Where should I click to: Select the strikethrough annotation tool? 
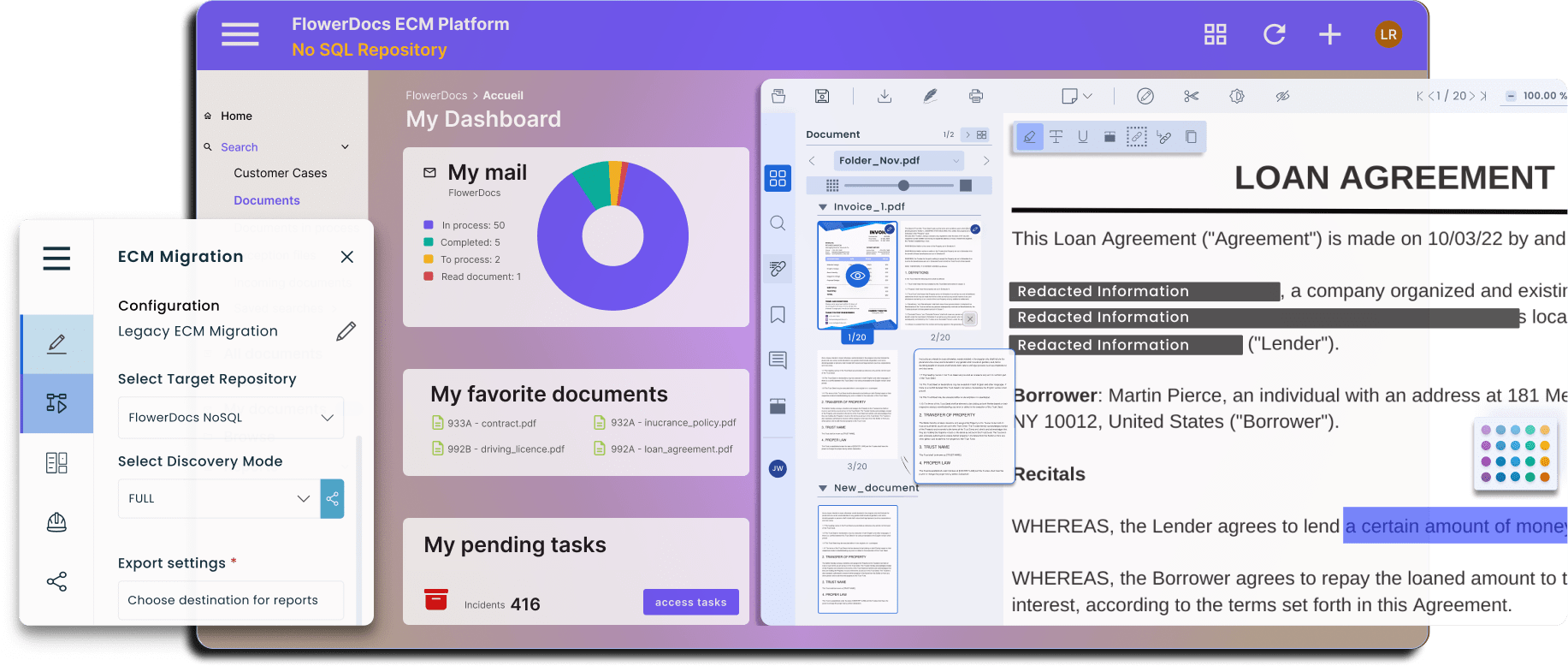[1056, 137]
